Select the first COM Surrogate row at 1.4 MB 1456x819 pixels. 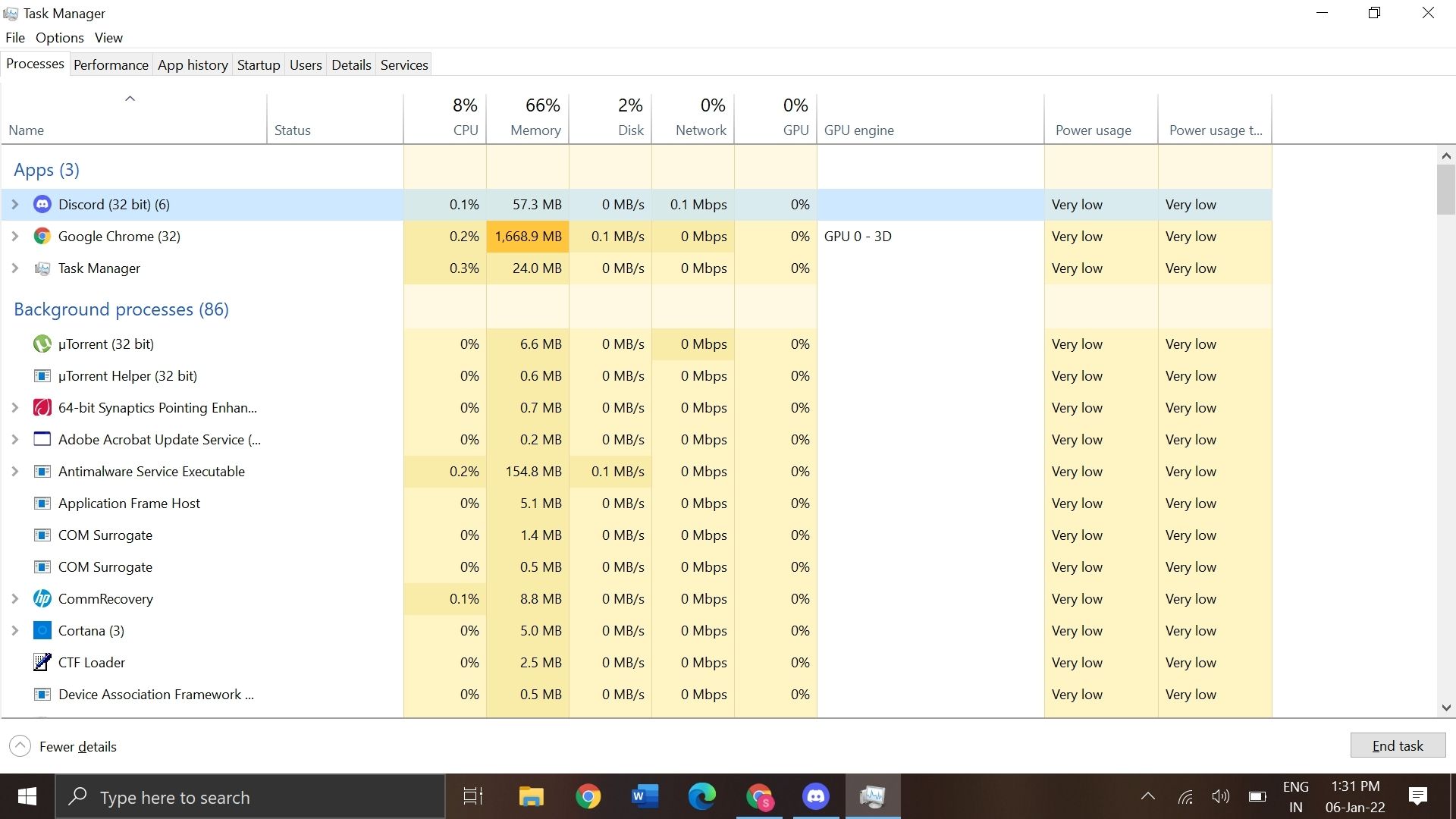click(636, 535)
